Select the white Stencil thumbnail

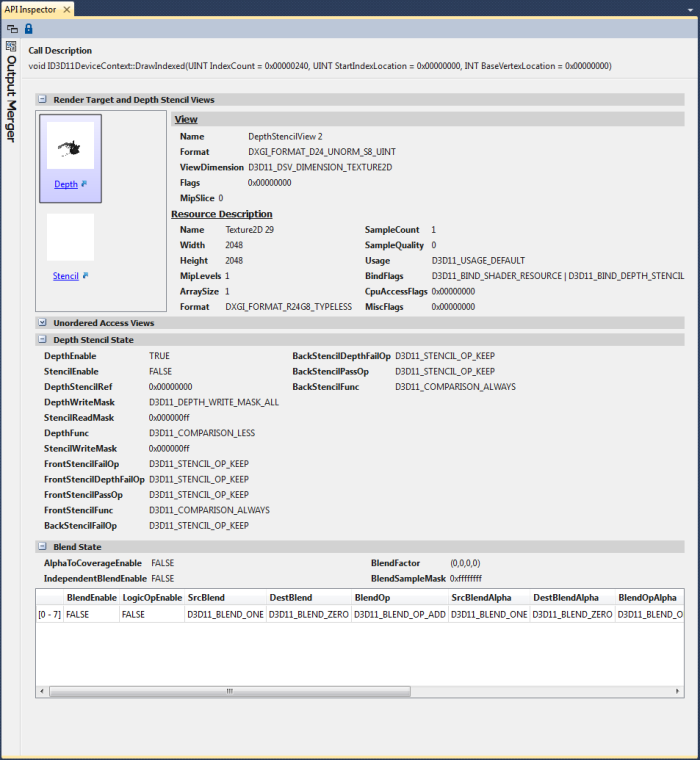70,238
